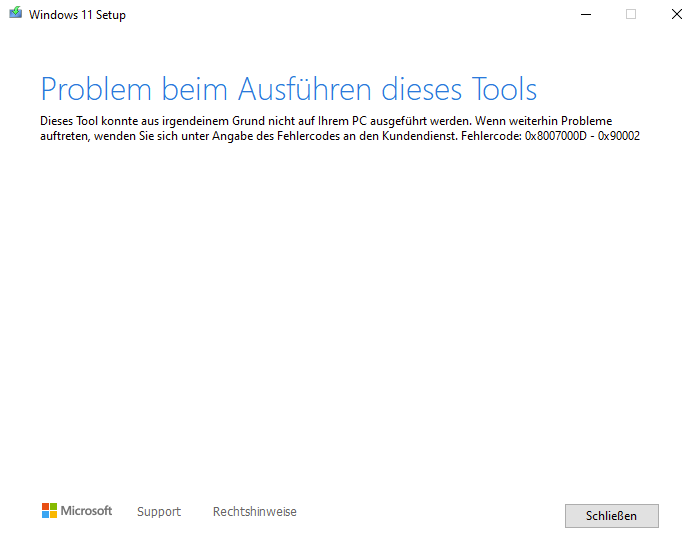Click the Windows 11 Setup title bar icon

coord(16,12)
